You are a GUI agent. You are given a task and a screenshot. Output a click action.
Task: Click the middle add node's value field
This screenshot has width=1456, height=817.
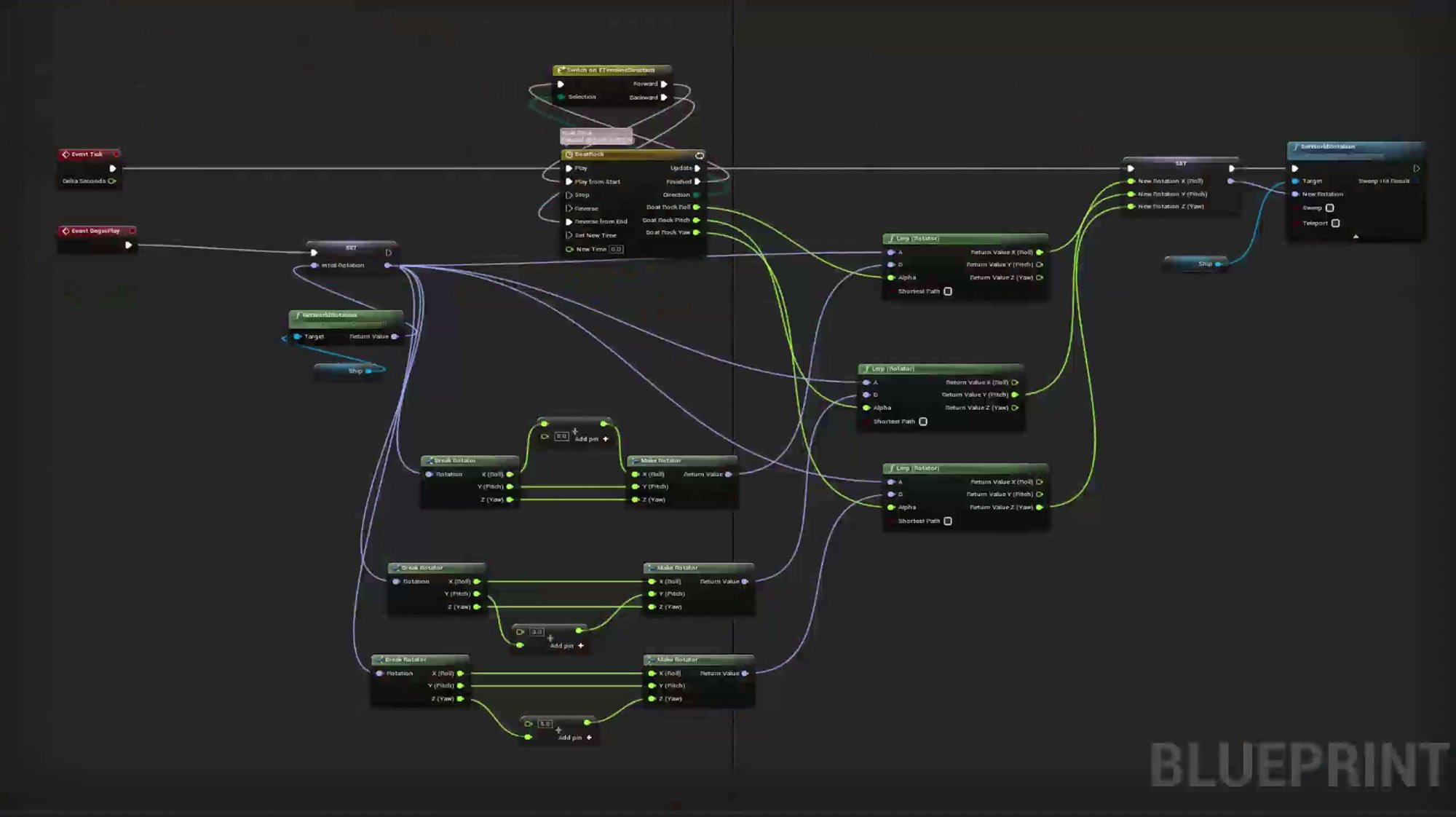(537, 632)
